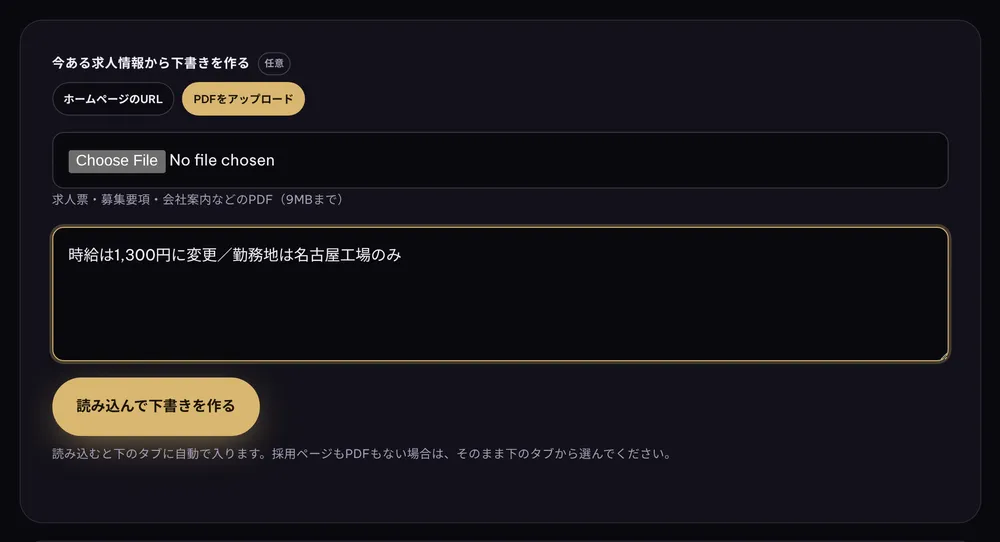Place cursor on 時給は in the textarea
Screen dimensions: 1000x542
coord(91,255)
